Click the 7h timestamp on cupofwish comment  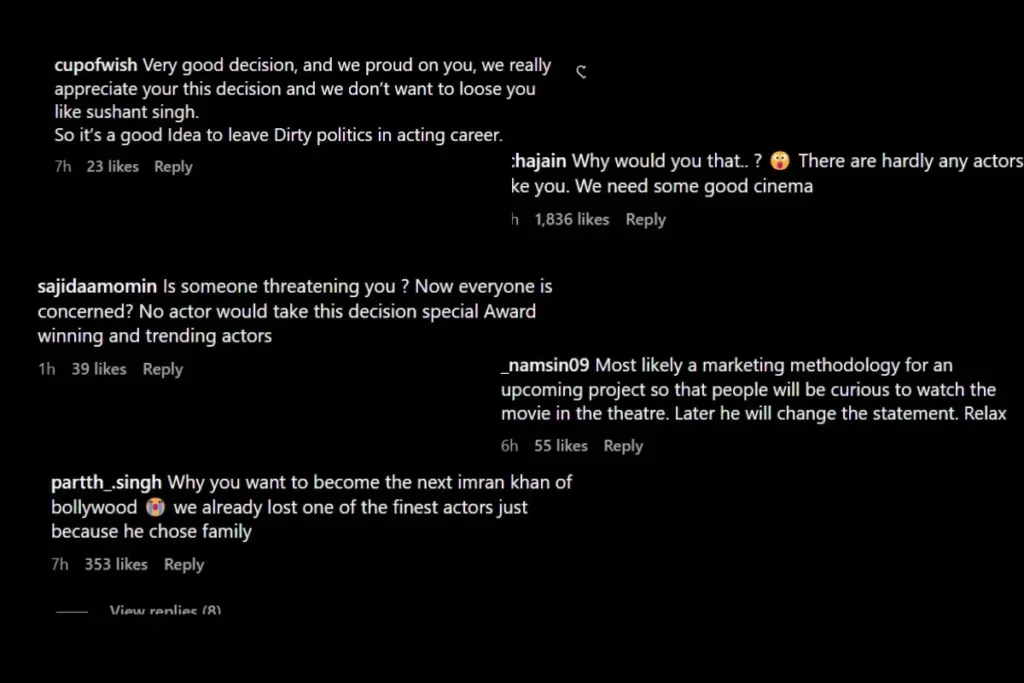(x=63, y=167)
